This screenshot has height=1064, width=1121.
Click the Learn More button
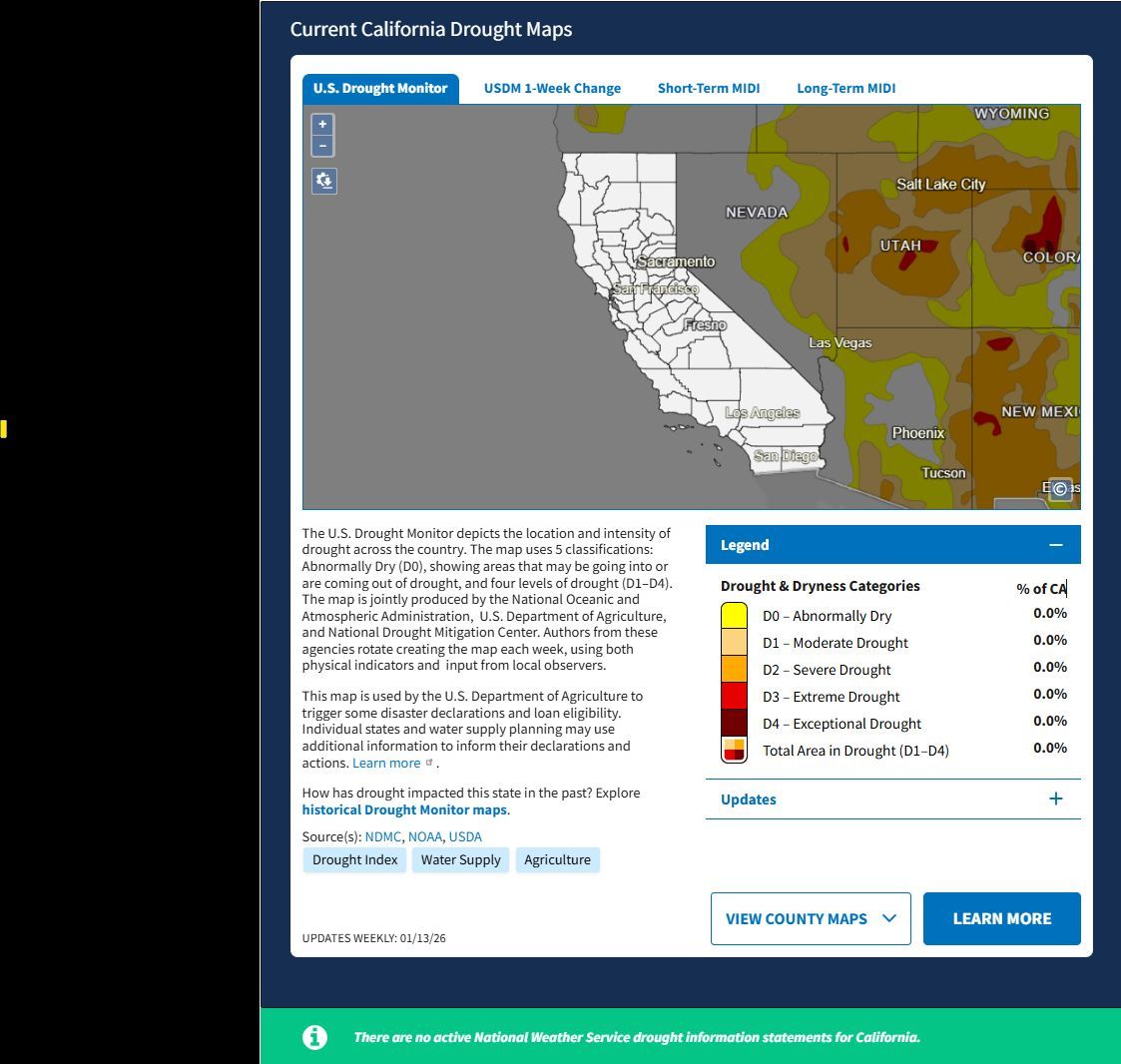coord(1001,919)
